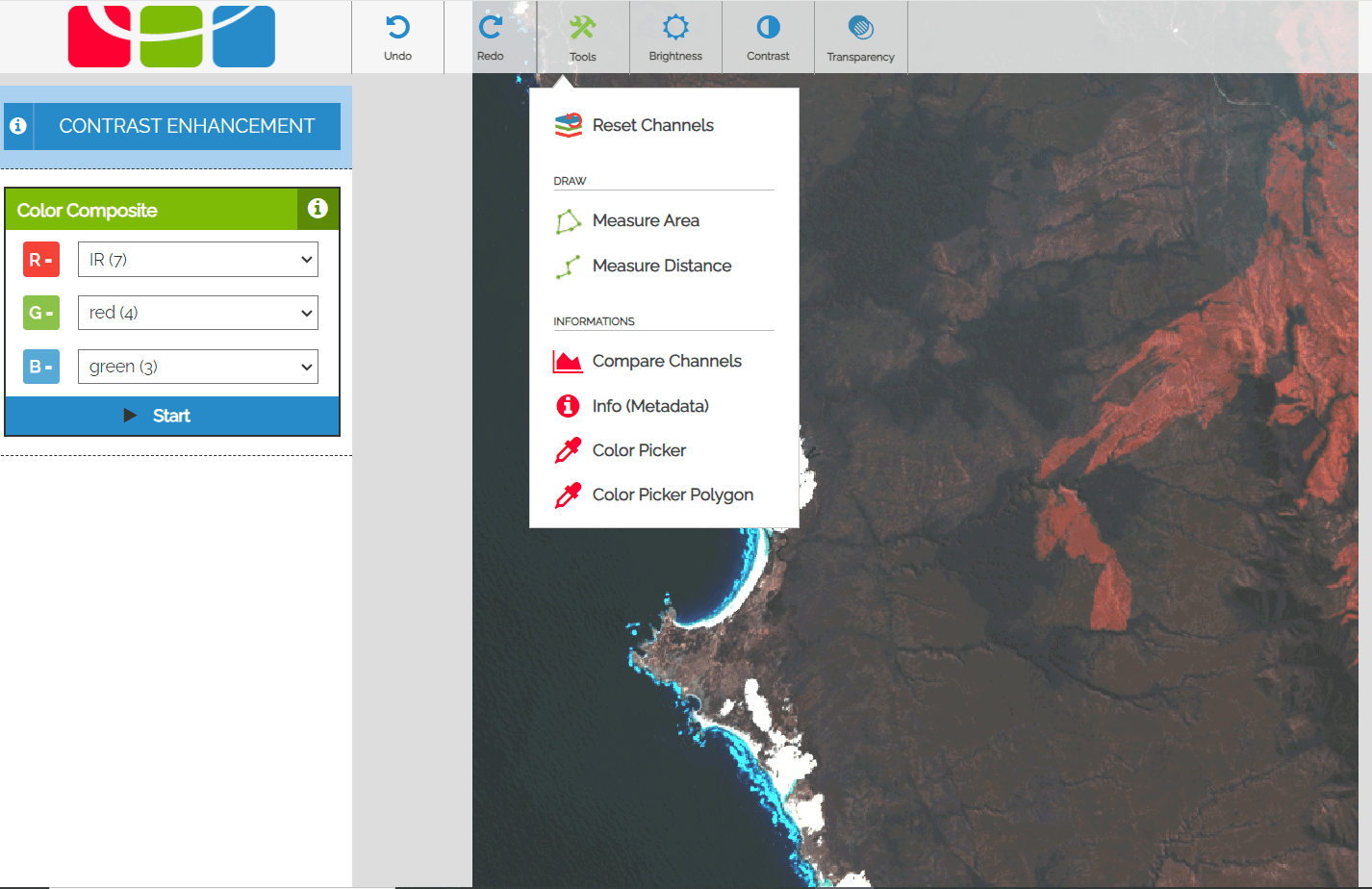Image resolution: width=1372 pixels, height=889 pixels.
Task: Click the Contrast Enhancement header button
Action: click(187, 126)
